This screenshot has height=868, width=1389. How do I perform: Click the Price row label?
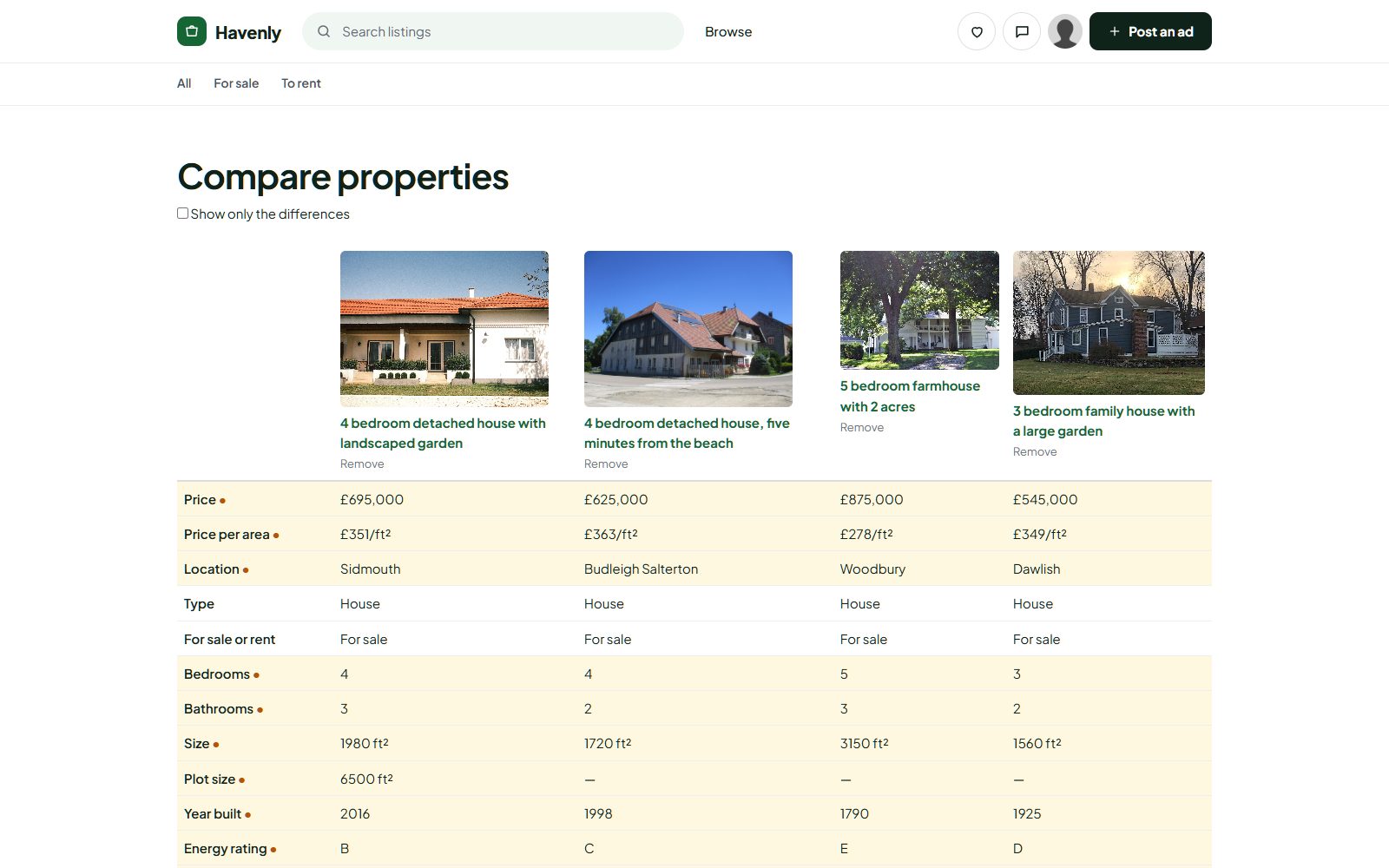200,499
